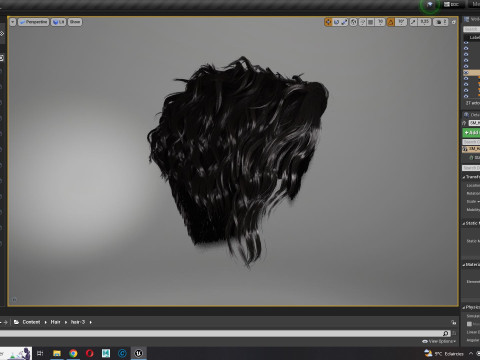Select the child Static Mesh component row
Viewport: 480px width, 360px height.
click(475, 157)
